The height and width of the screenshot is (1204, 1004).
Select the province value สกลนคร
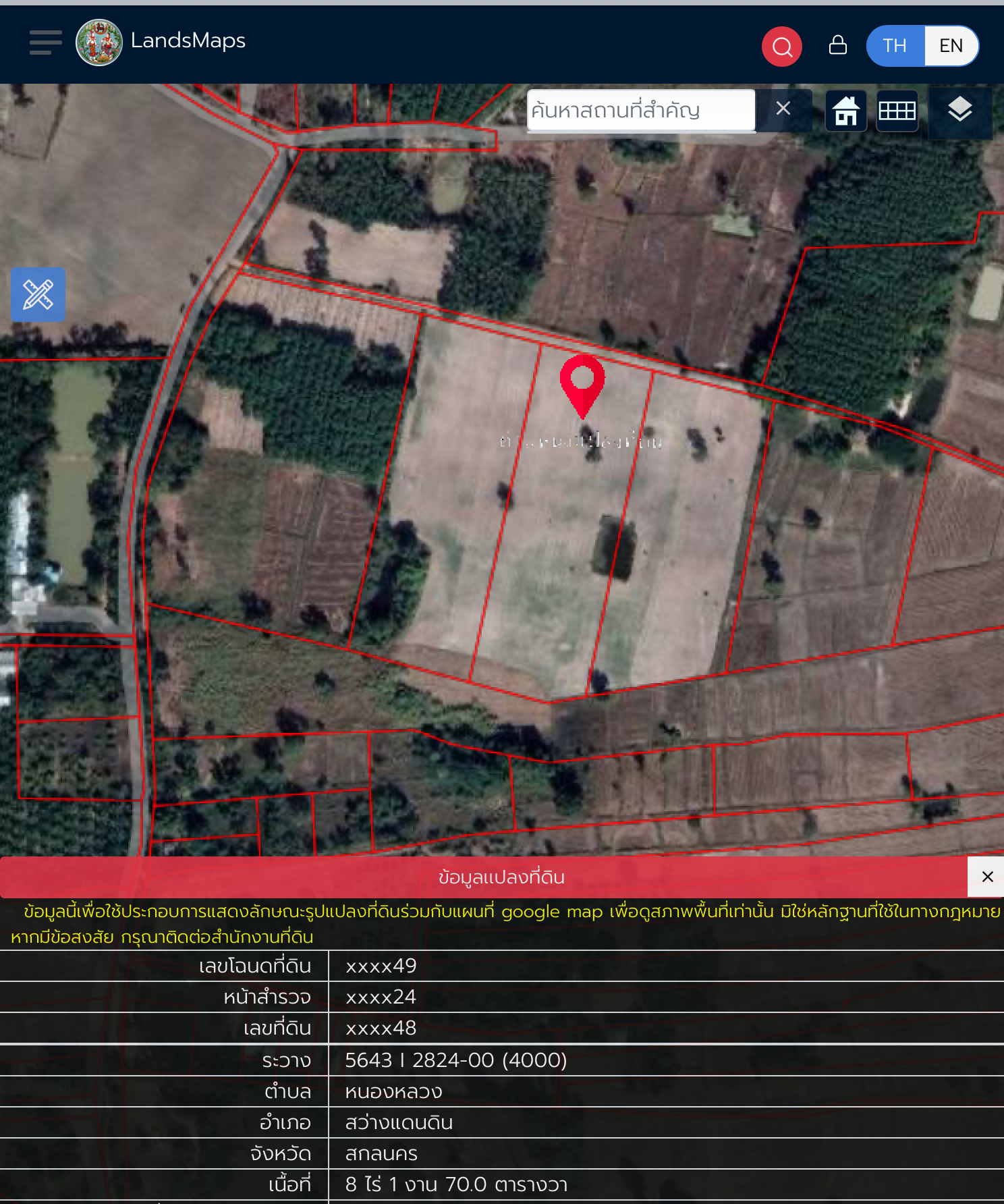coord(381,1153)
